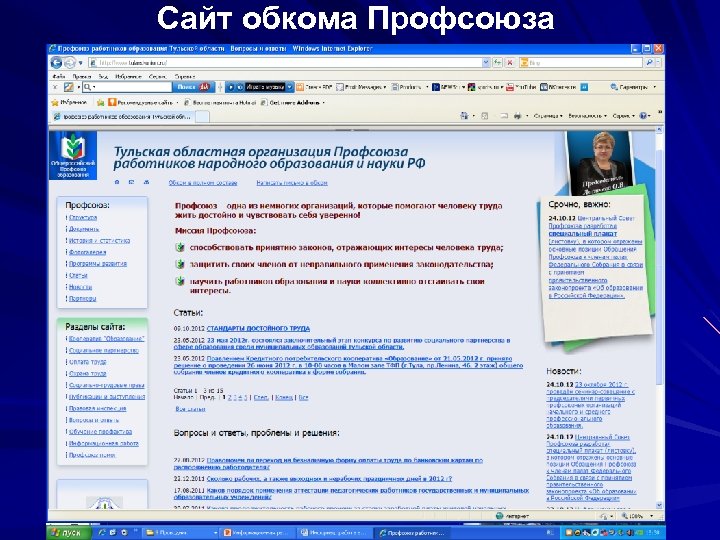The width and height of the screenshot is (720, 540).
Task: Click the green Refresh page icon
Action: pyautogui.click(x=497, y=63)
